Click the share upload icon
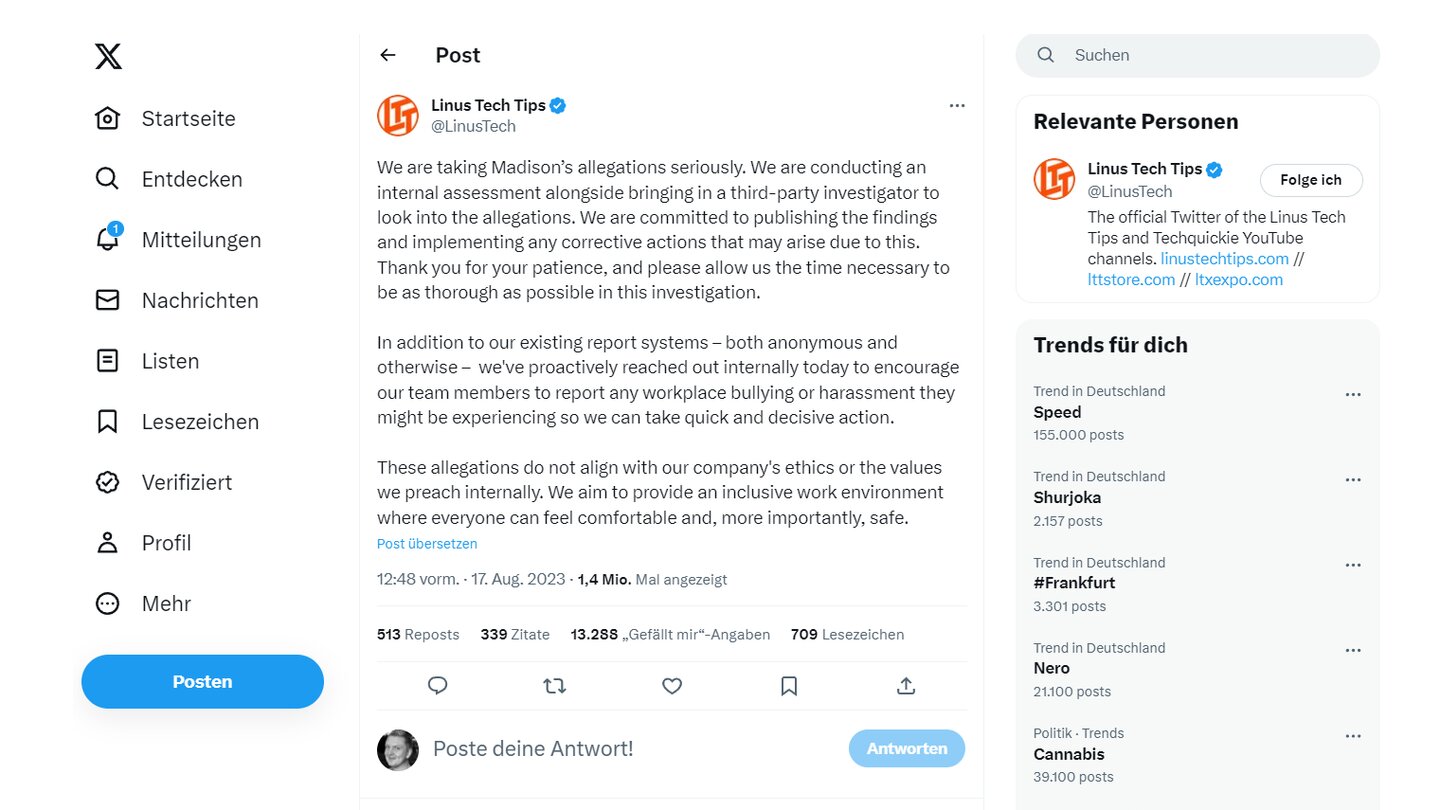 point(906,685)
